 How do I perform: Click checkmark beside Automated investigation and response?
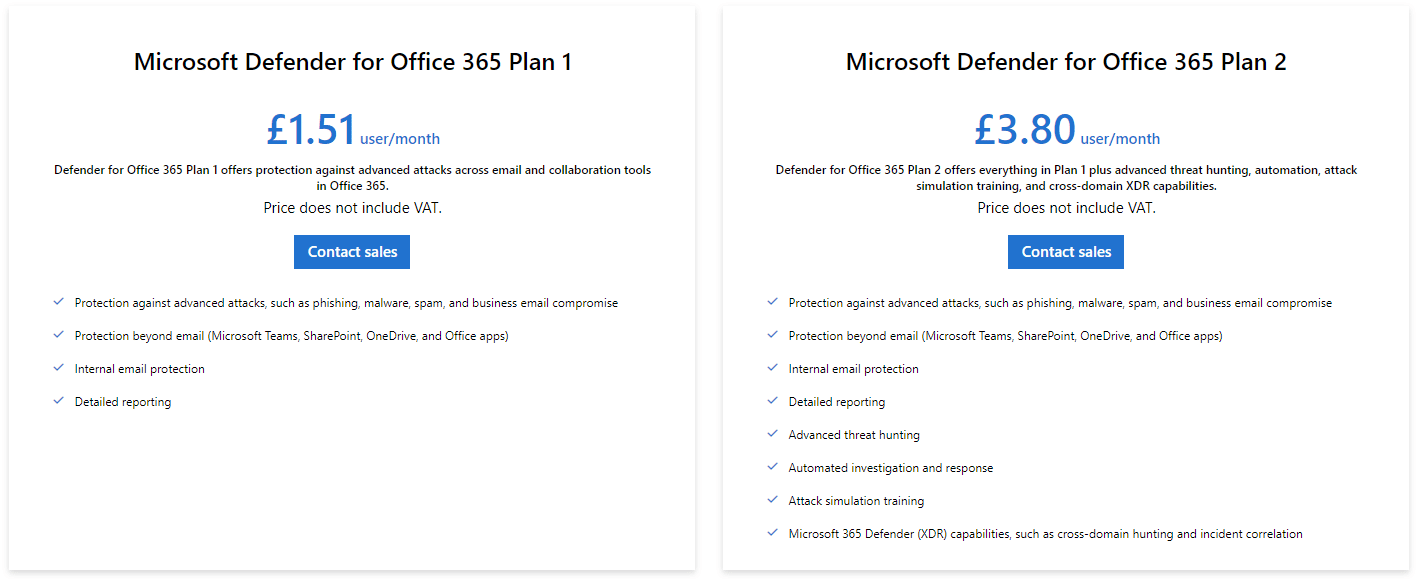(773, 467)
